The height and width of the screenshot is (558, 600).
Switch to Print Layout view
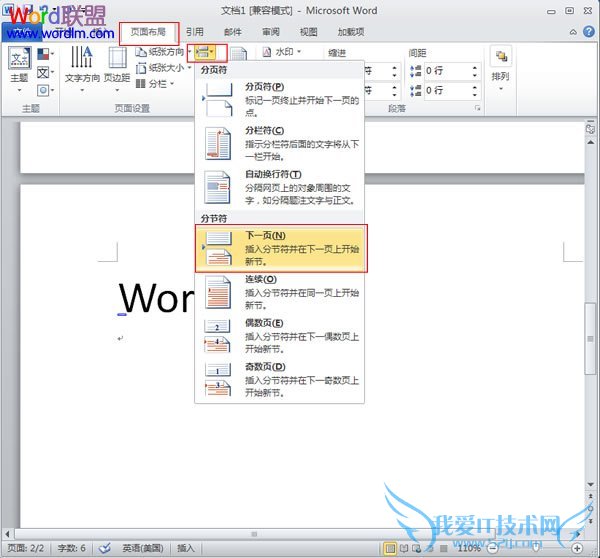[390, 548]
